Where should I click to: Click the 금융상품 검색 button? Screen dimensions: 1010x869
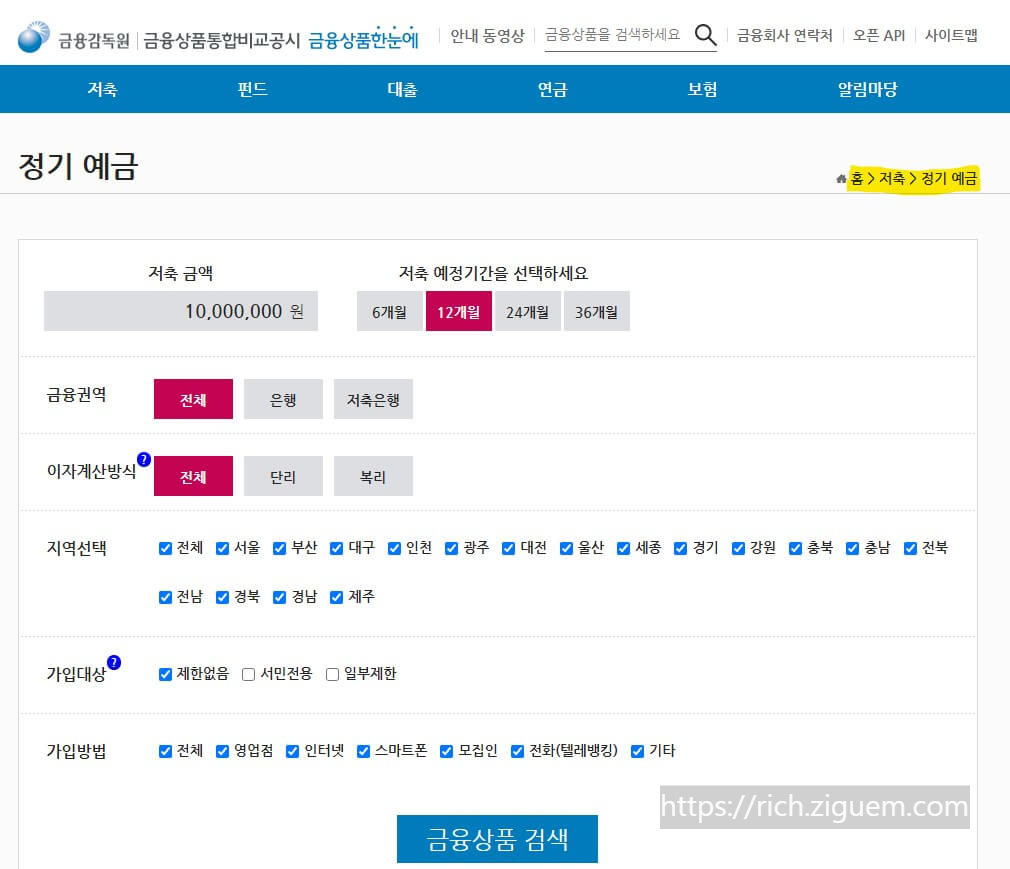click(x=497, y=839)
